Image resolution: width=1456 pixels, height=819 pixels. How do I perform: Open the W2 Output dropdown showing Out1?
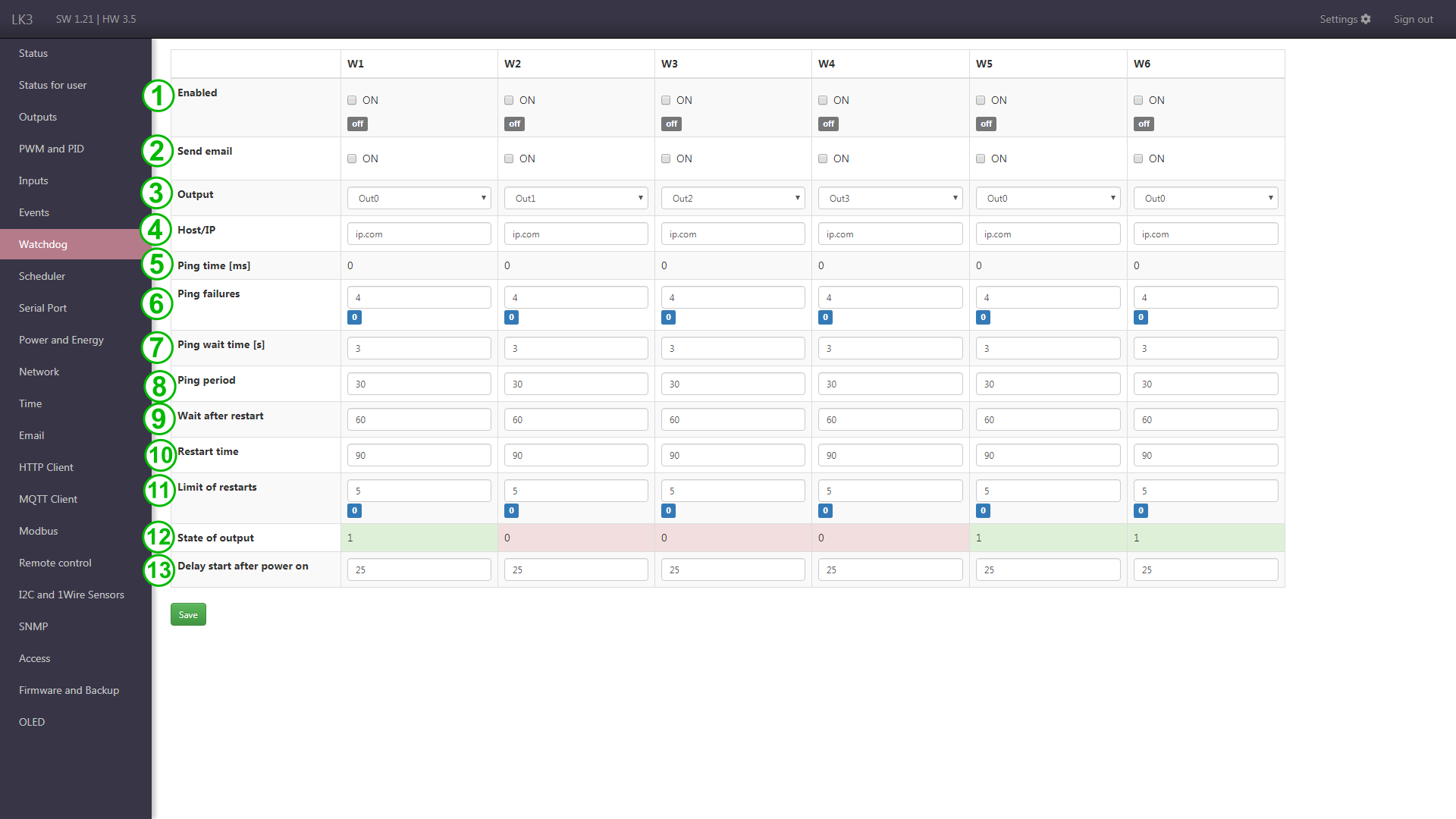pyautogui.click(x=576, y=198)
